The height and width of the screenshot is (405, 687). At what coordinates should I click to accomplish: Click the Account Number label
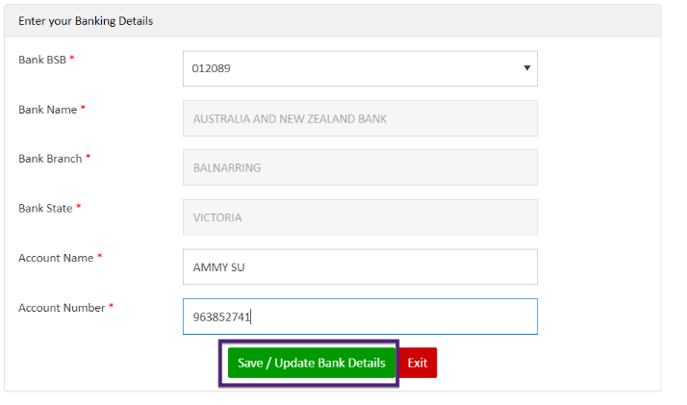pyautogui.click(x=61, y=308)
